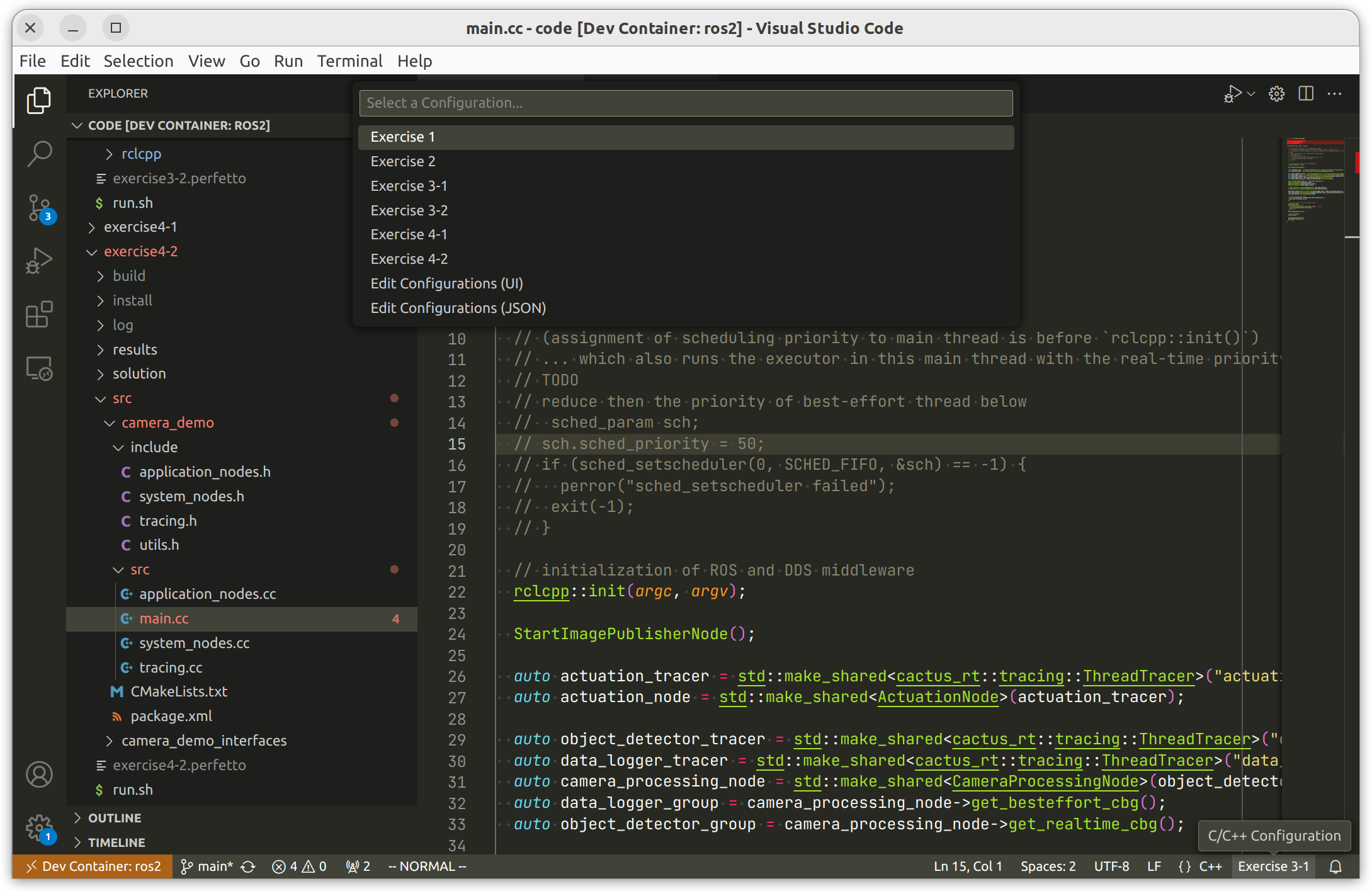The width and height of the screenshot is (1372, 891).
Task: Click the split editor right icon
Action: pos(1306,94)
